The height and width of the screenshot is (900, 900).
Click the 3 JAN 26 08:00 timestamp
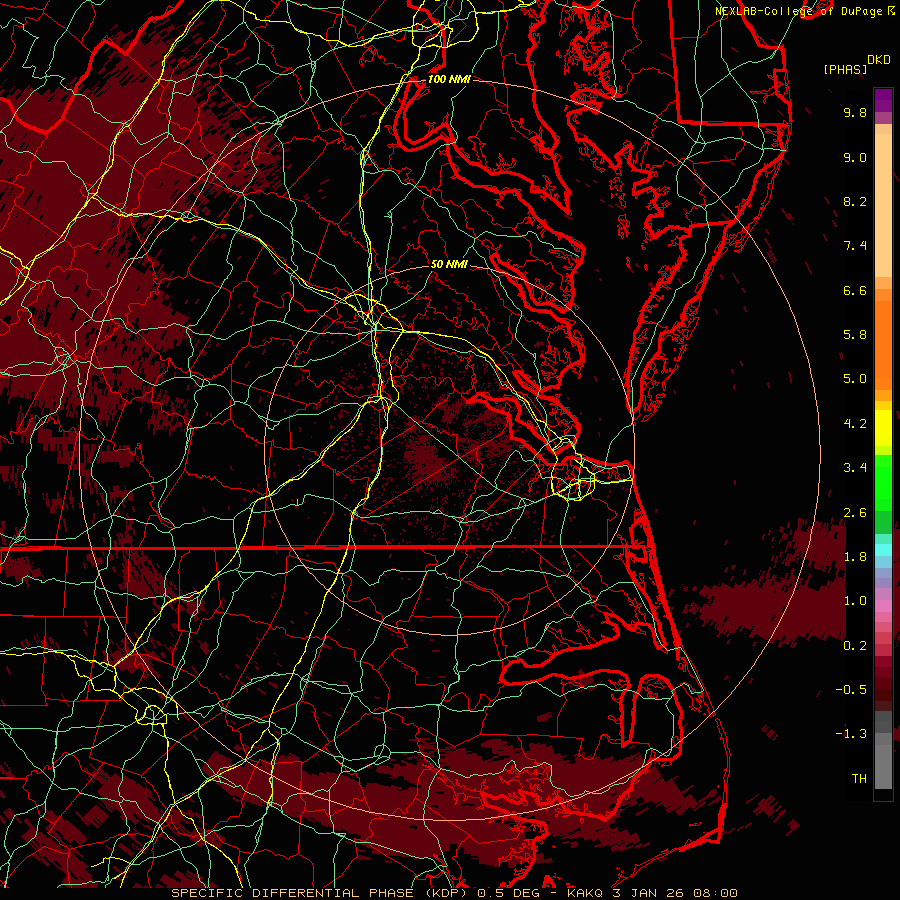click(x=675, y=893)
